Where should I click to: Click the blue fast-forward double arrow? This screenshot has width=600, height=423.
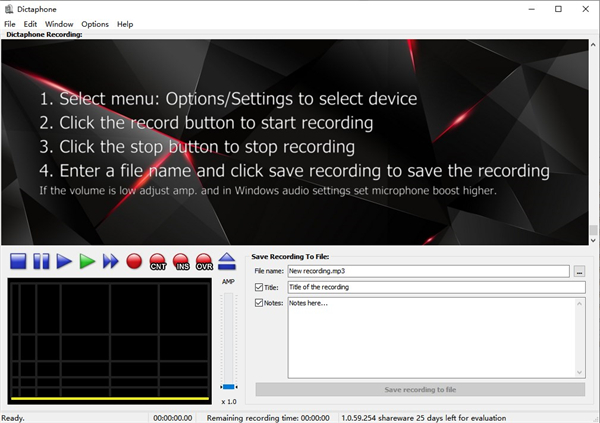coord(111,261)
